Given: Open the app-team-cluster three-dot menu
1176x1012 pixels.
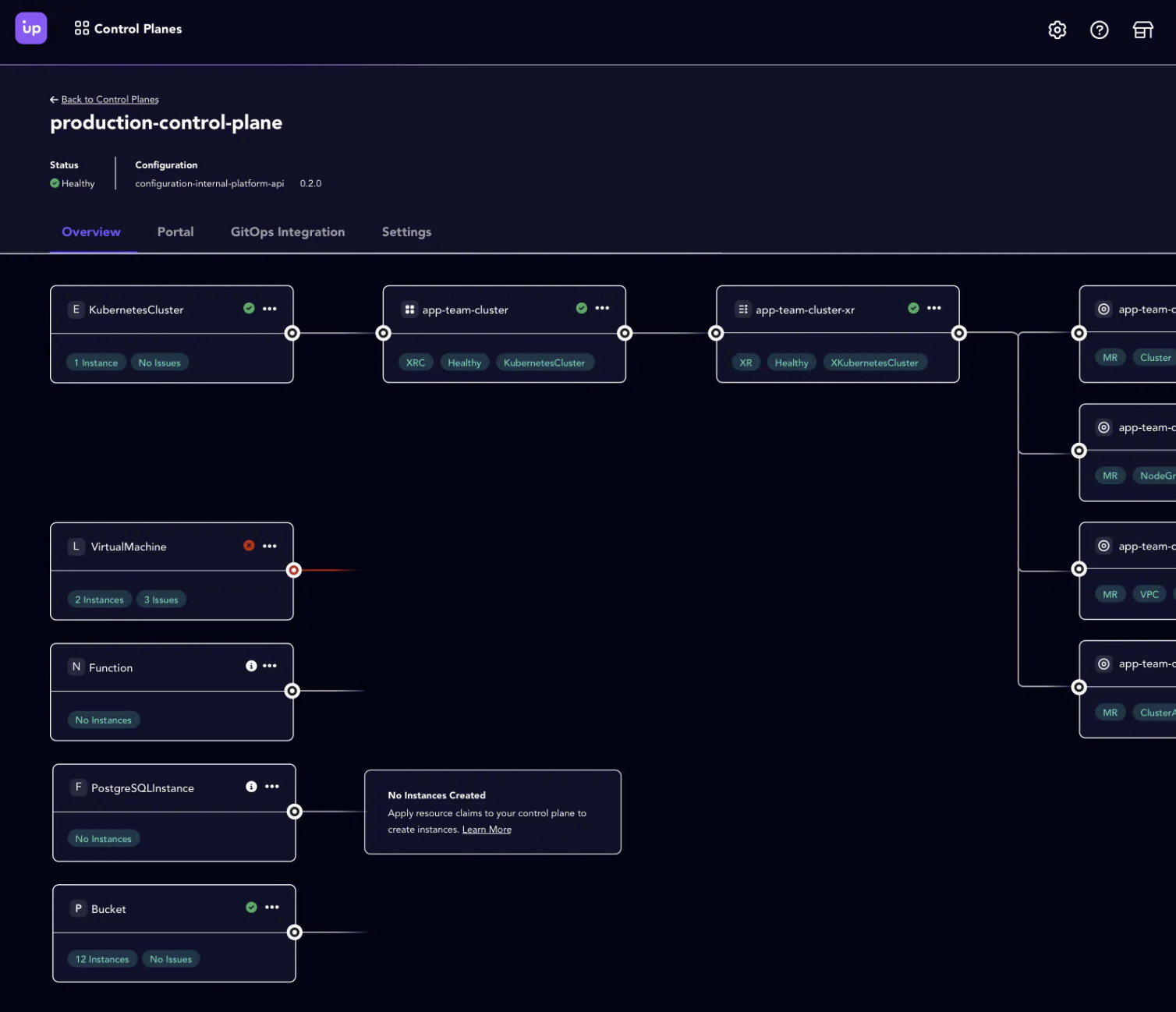Looking at the screenshot, I should (x=602, y=309).
